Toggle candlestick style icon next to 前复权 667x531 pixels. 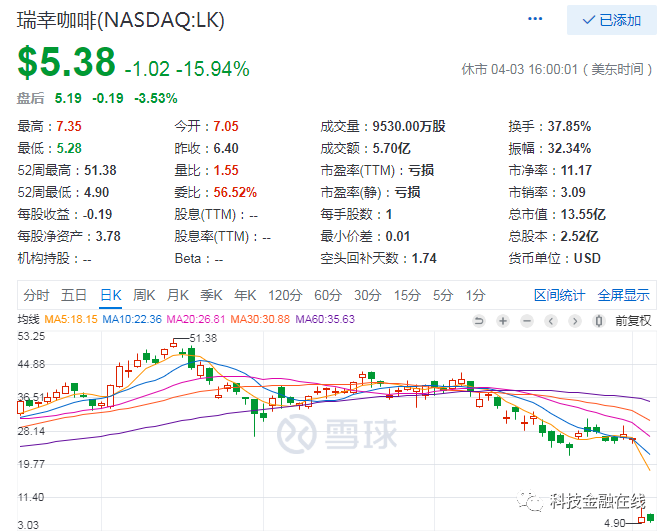(599, 321)
